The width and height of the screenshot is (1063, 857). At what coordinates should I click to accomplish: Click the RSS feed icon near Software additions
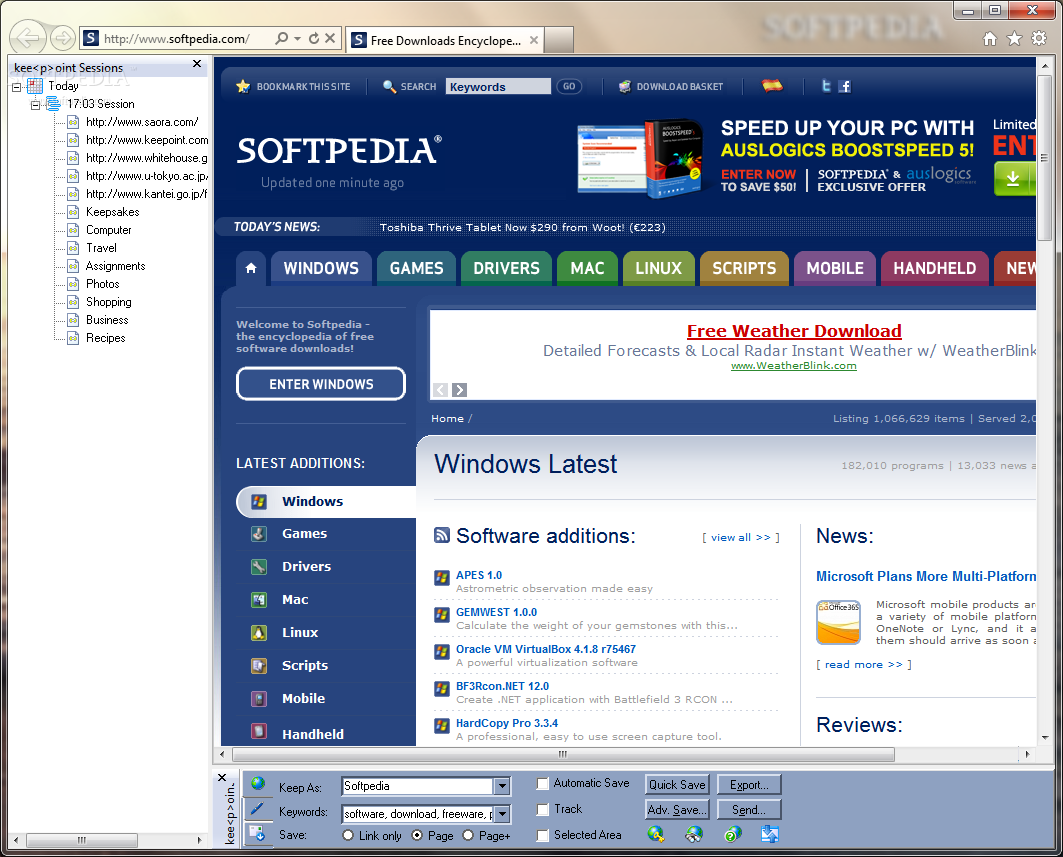pos(441,536)
